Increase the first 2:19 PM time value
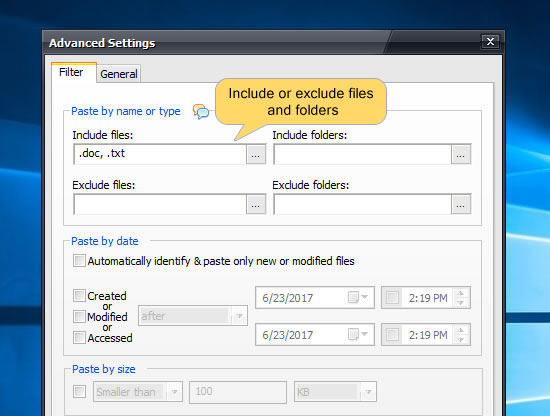Screen dimensions: 550x416 (x=461, y=293)
